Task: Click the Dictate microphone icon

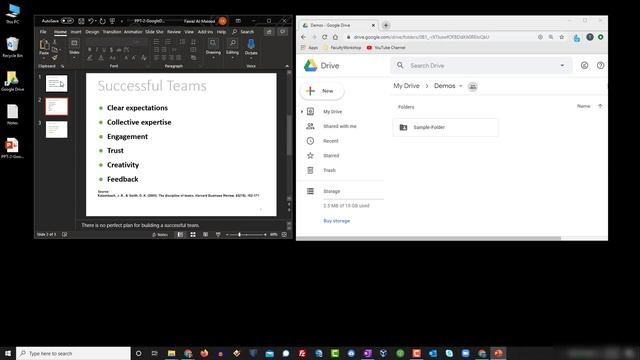Action: click(x=251, y=44)
